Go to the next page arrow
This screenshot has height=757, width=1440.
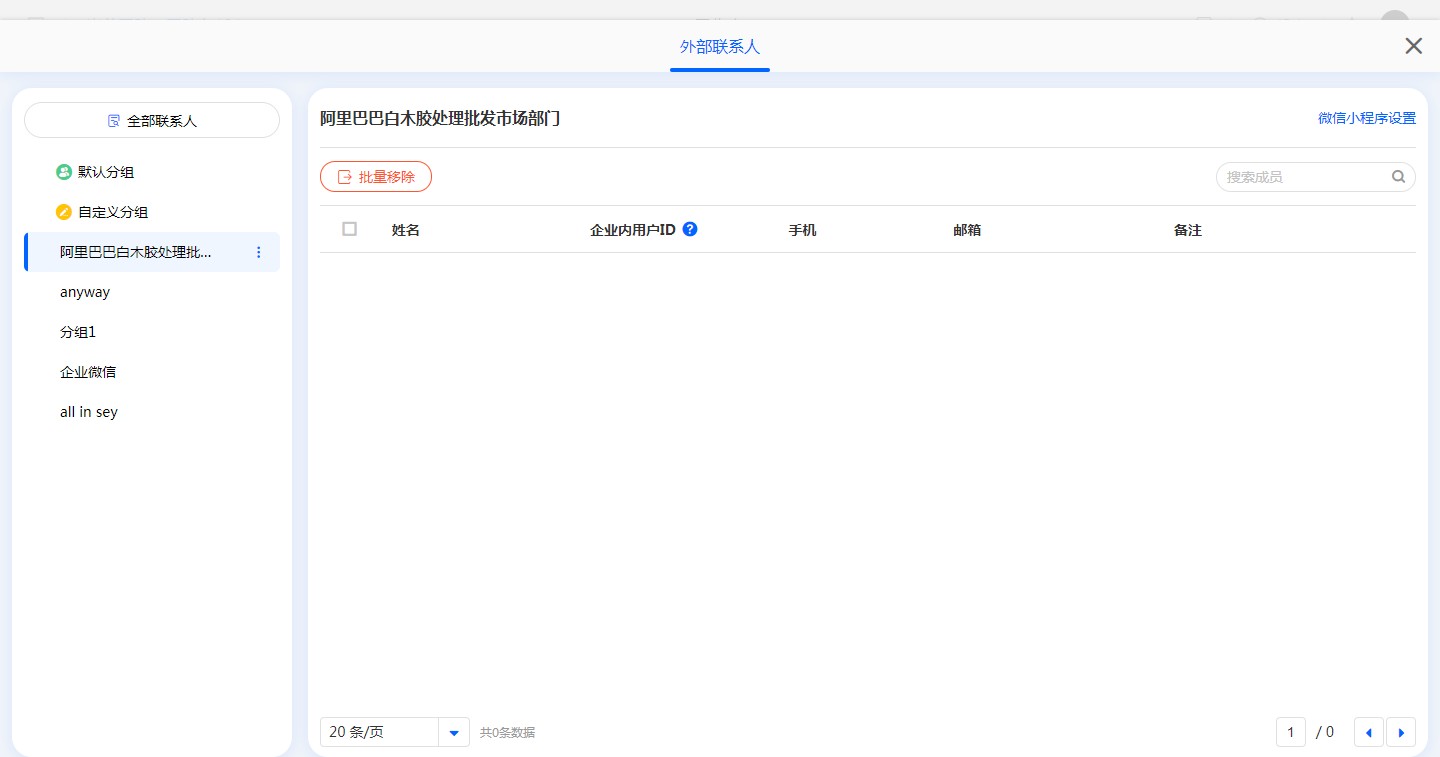pos(1400,732)
